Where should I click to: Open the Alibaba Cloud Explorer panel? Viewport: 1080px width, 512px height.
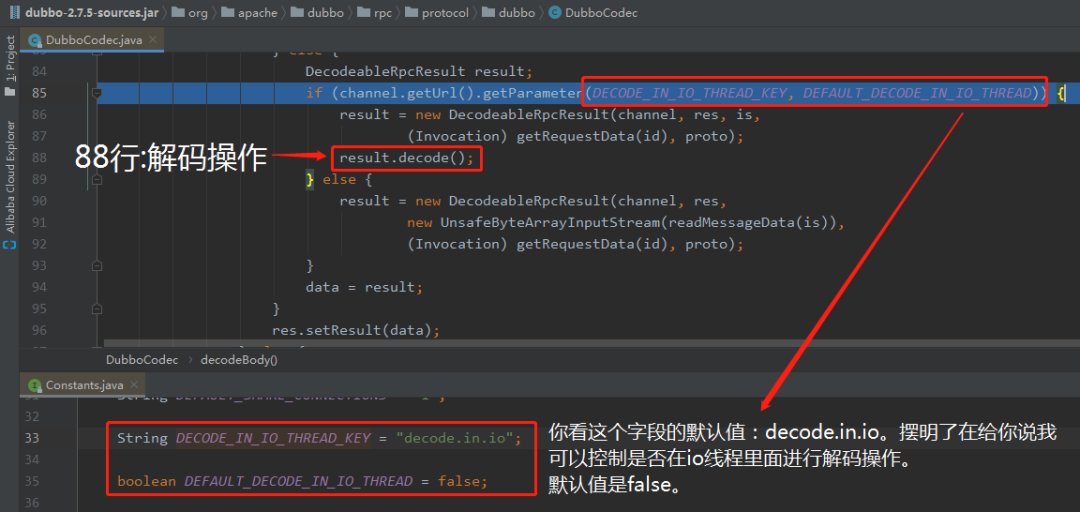point(10,176)
